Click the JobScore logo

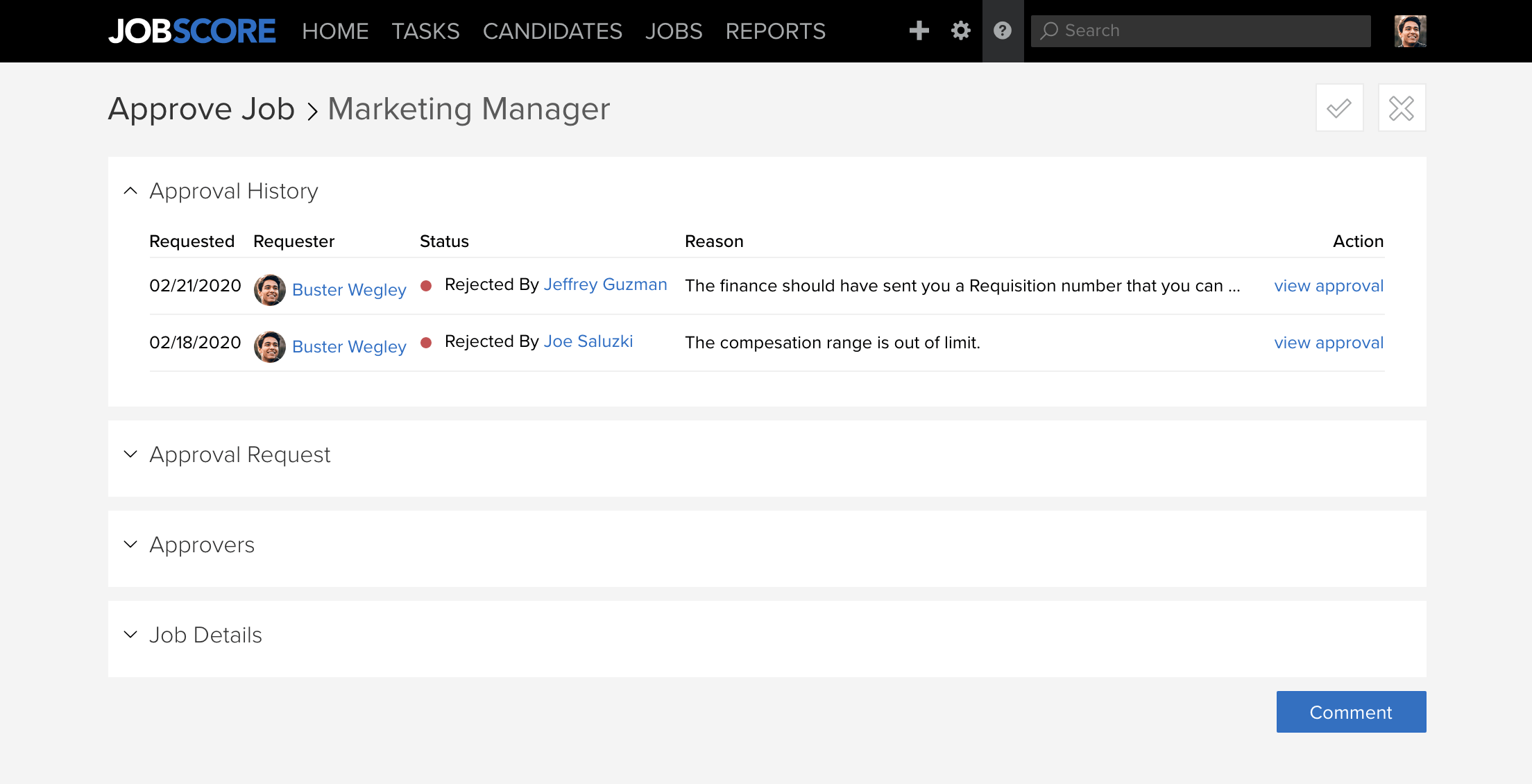[192, 31]
